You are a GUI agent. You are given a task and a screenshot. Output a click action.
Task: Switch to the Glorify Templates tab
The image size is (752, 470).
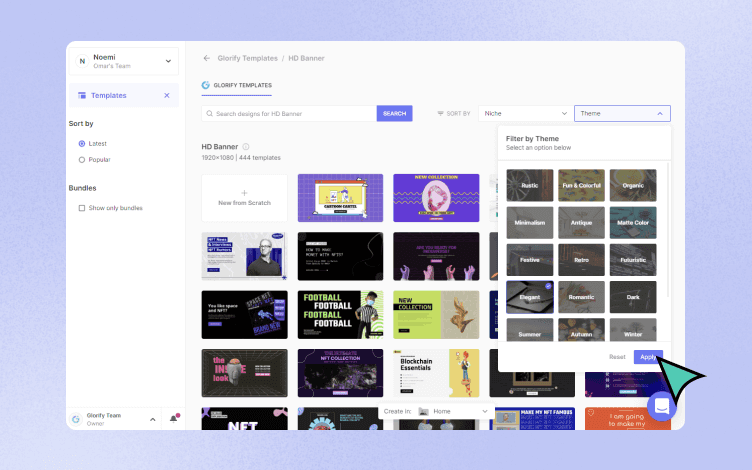[236, 85]
